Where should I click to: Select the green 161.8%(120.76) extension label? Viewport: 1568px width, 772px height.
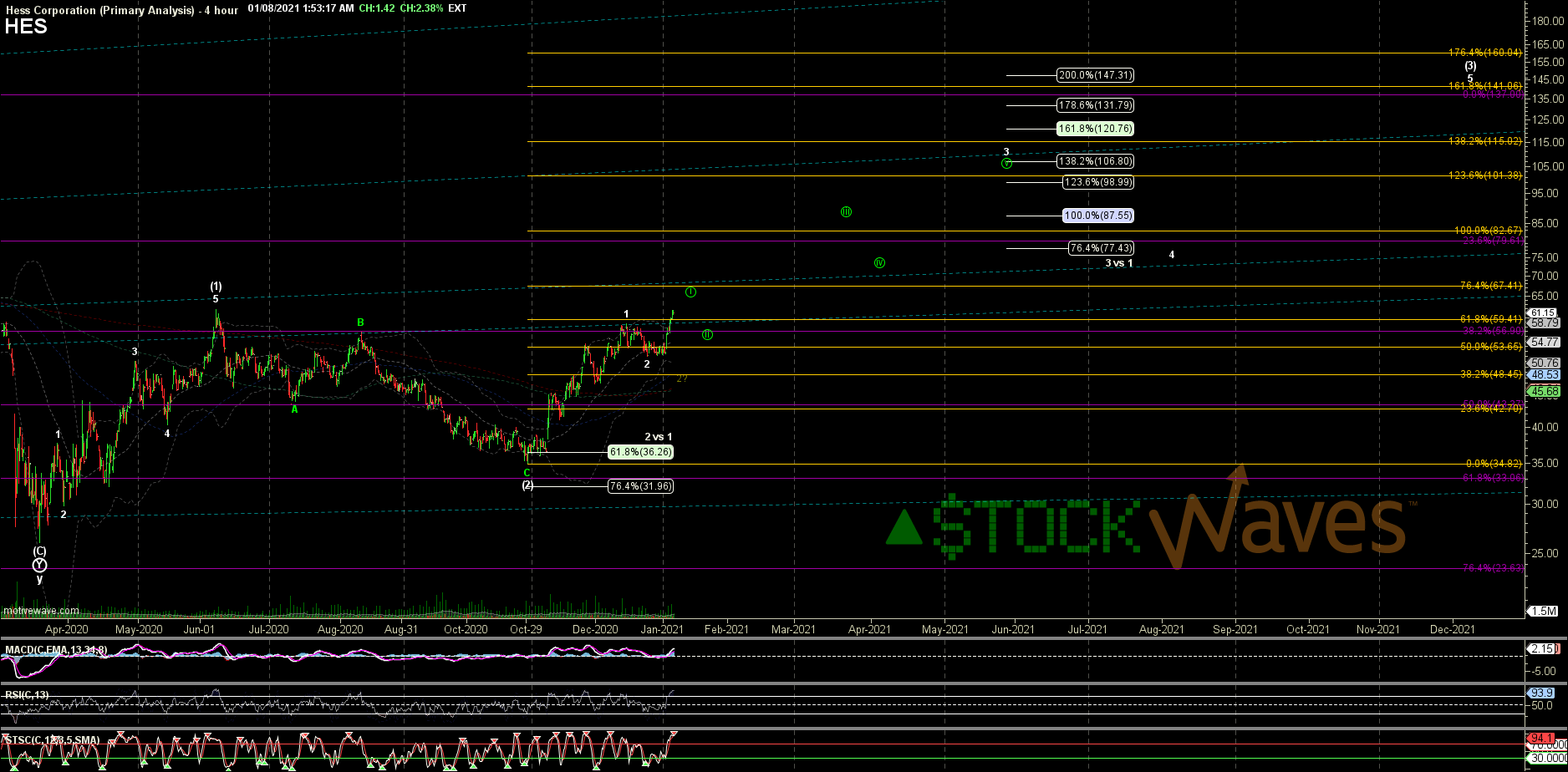pyautogui.click(x=1095, y=129)
